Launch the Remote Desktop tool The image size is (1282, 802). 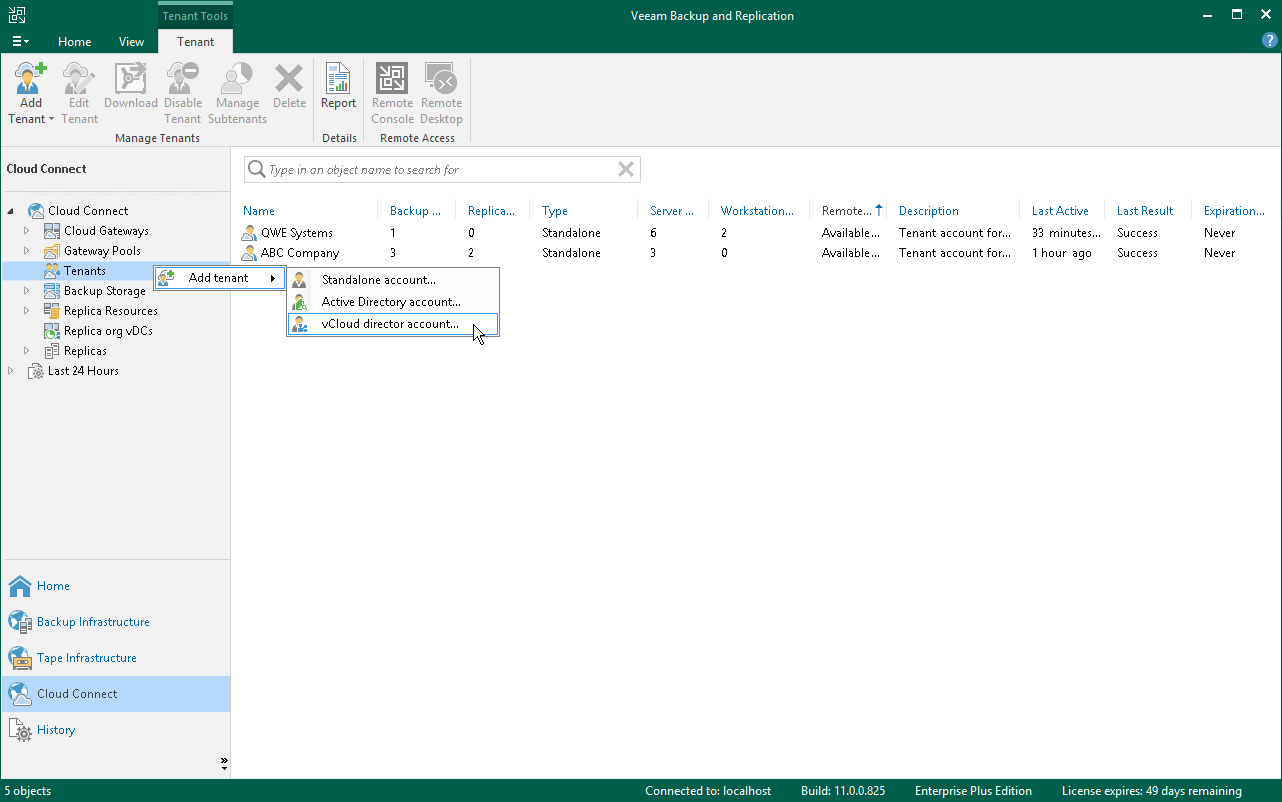(x=441, y=93)
